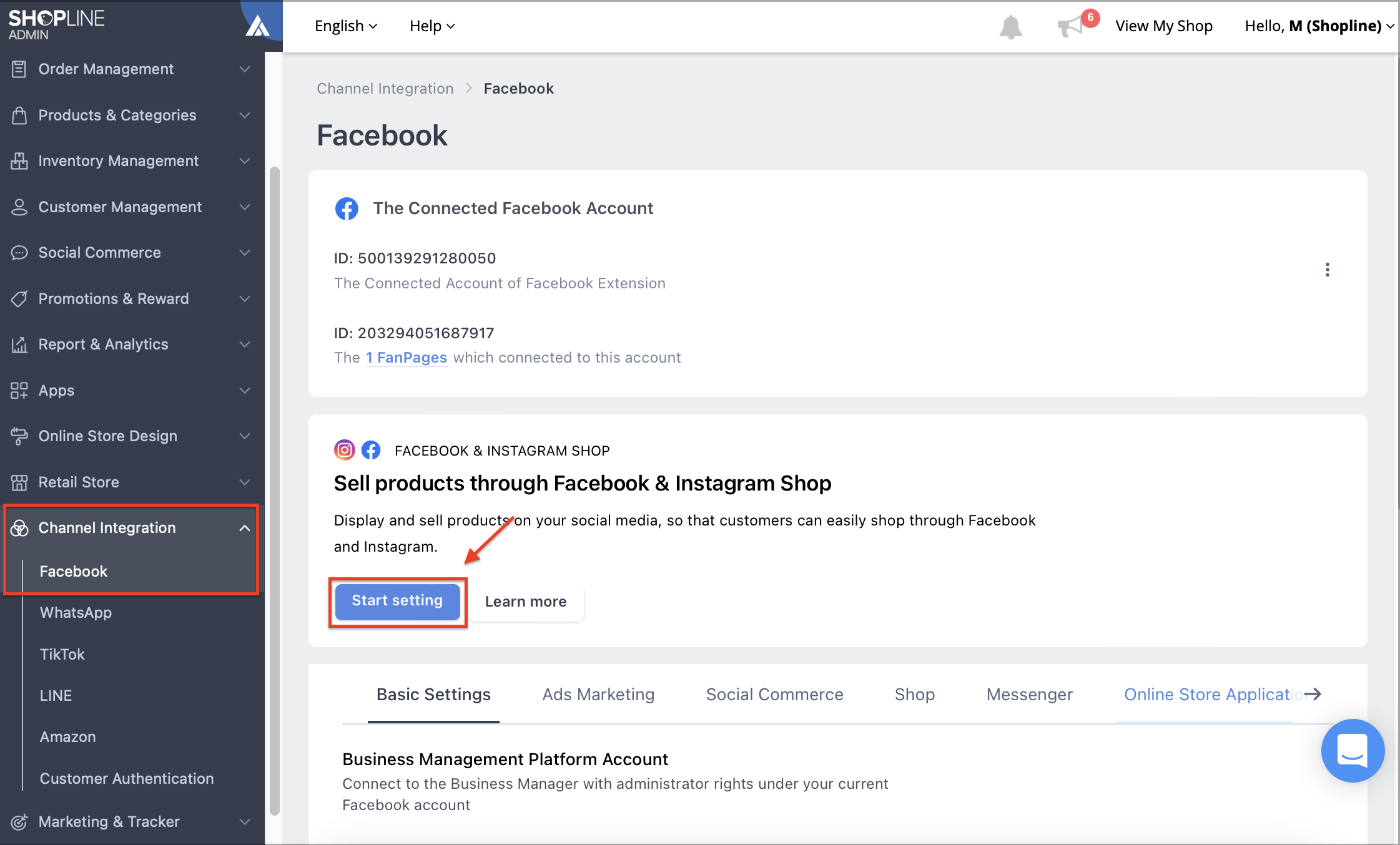Switch to Shop tab

915,695
